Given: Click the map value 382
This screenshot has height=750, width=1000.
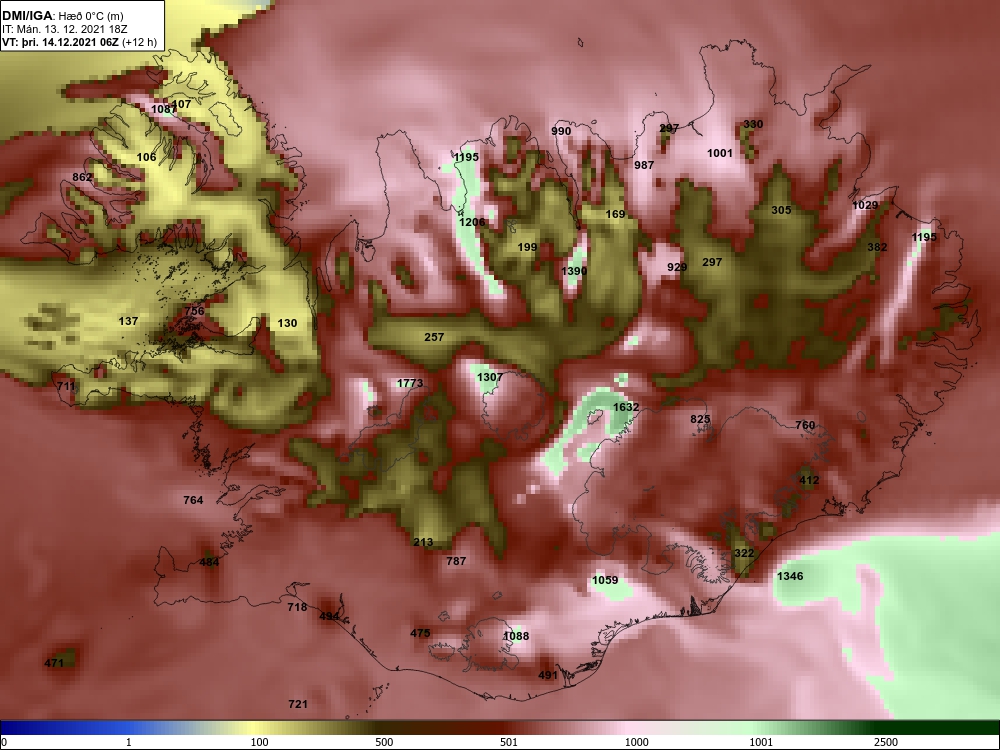Looking at the screenshot, I should (878, 247).
